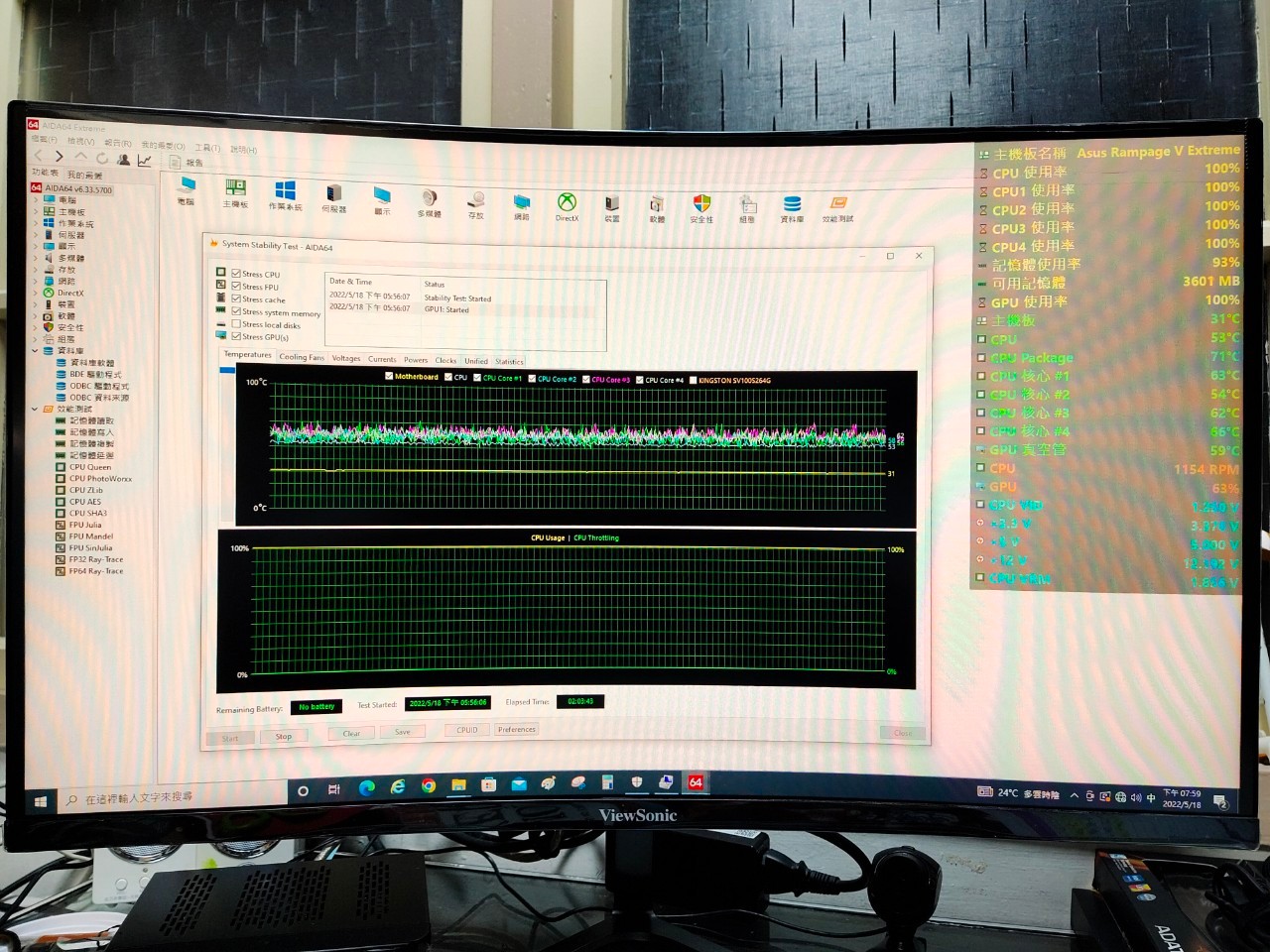
Task: Collapse the 資料庫 tree node
Action: pos(36,350)
